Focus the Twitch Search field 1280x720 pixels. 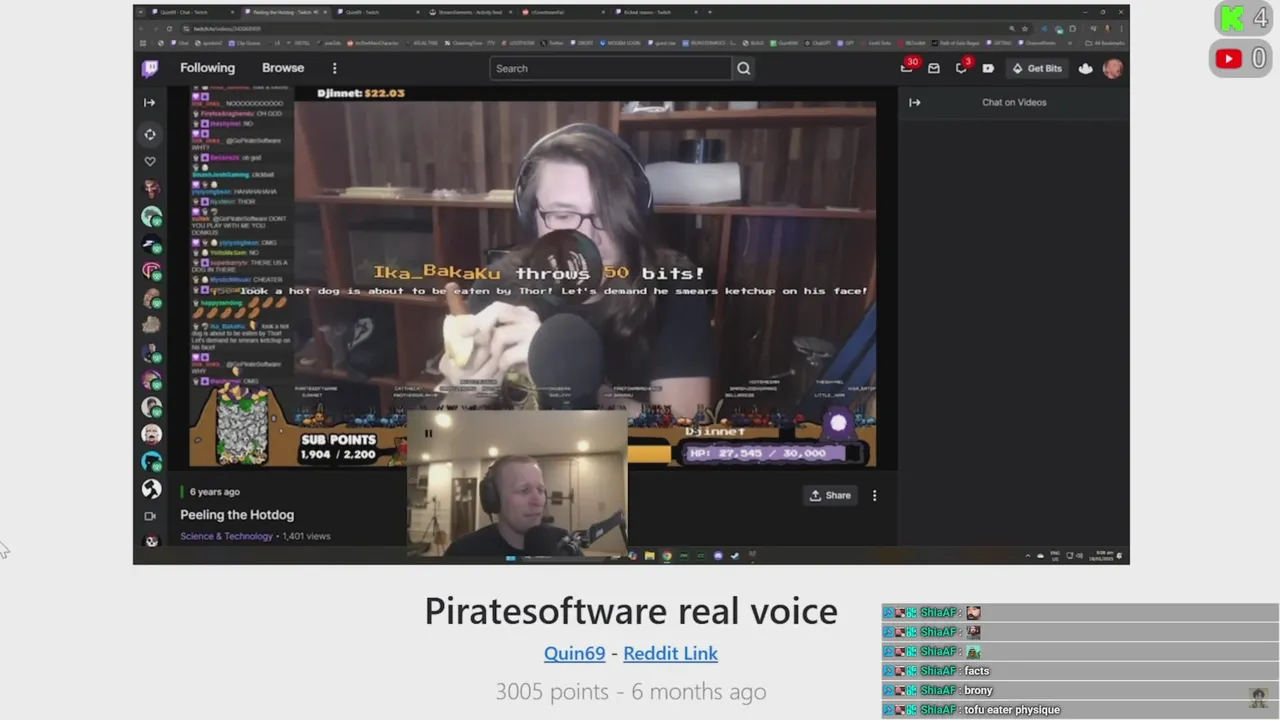pyautogui.click(x=610, y=68)
